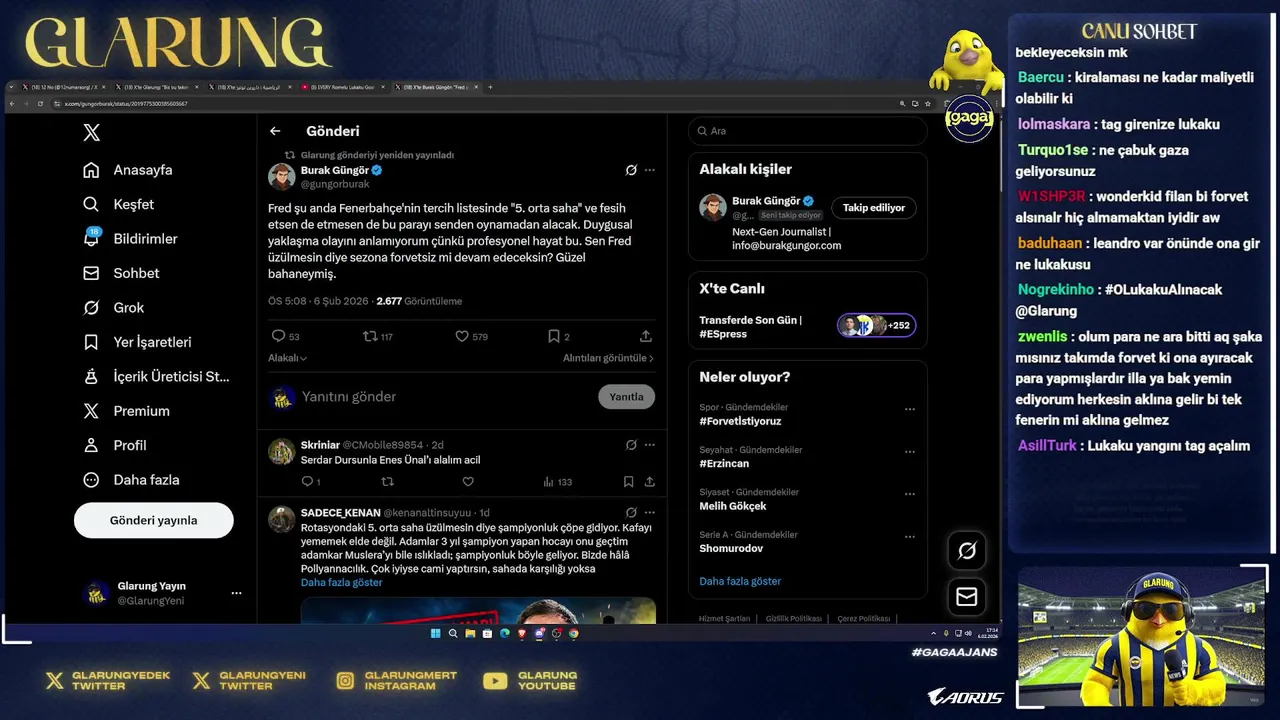Click Grok icon on Burak Güngör's post
This screenshot has width=1280, height=720.
[x=631, y=170]
